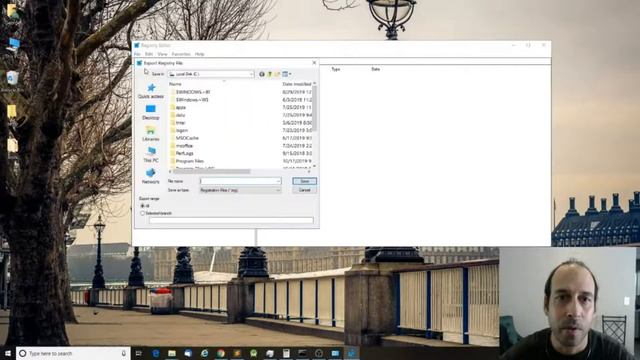Open Task View on the taskbar
640x360 pixels.
pos(139,353)
